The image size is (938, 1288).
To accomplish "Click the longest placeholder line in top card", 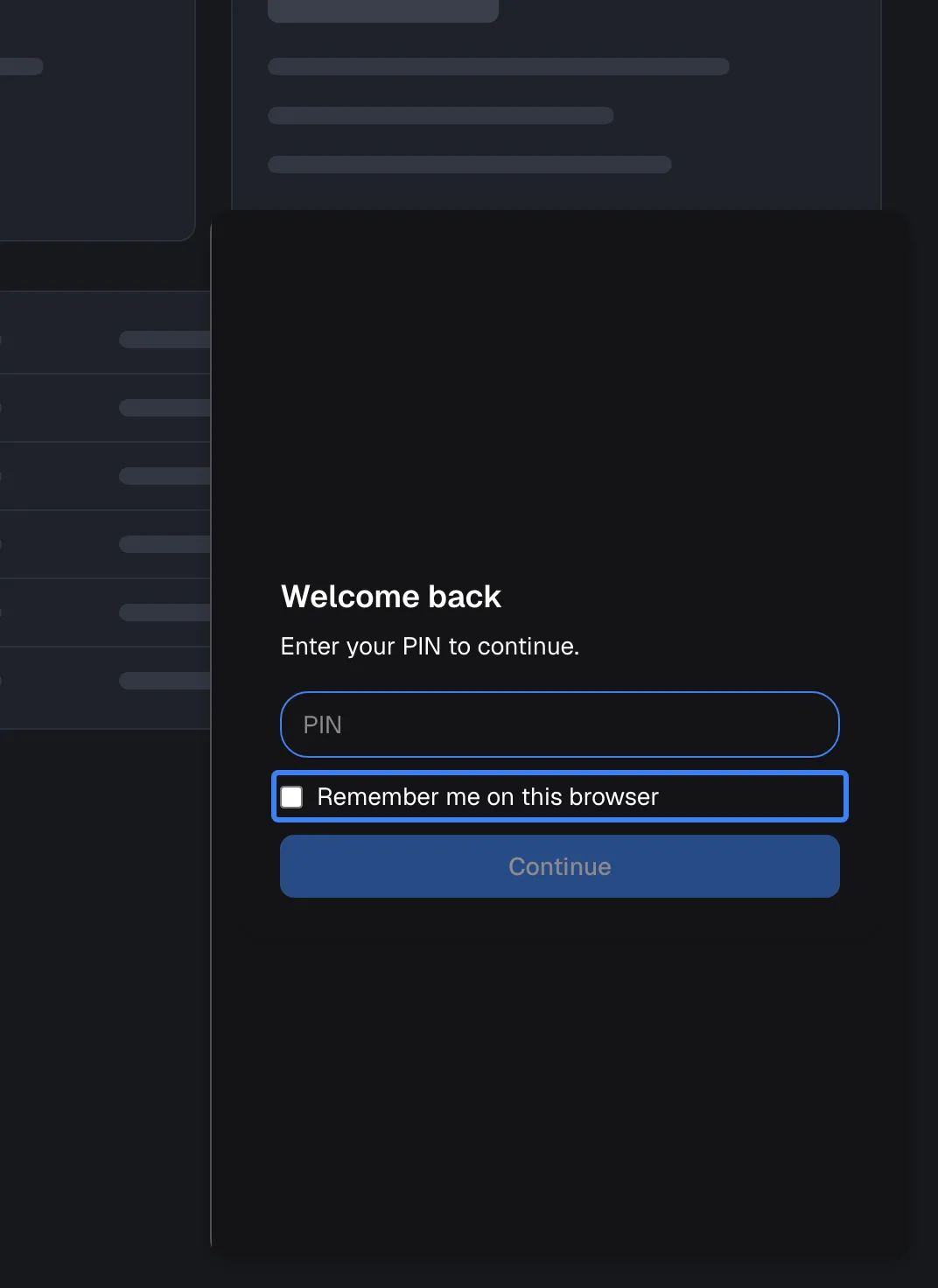I will 499,66.
